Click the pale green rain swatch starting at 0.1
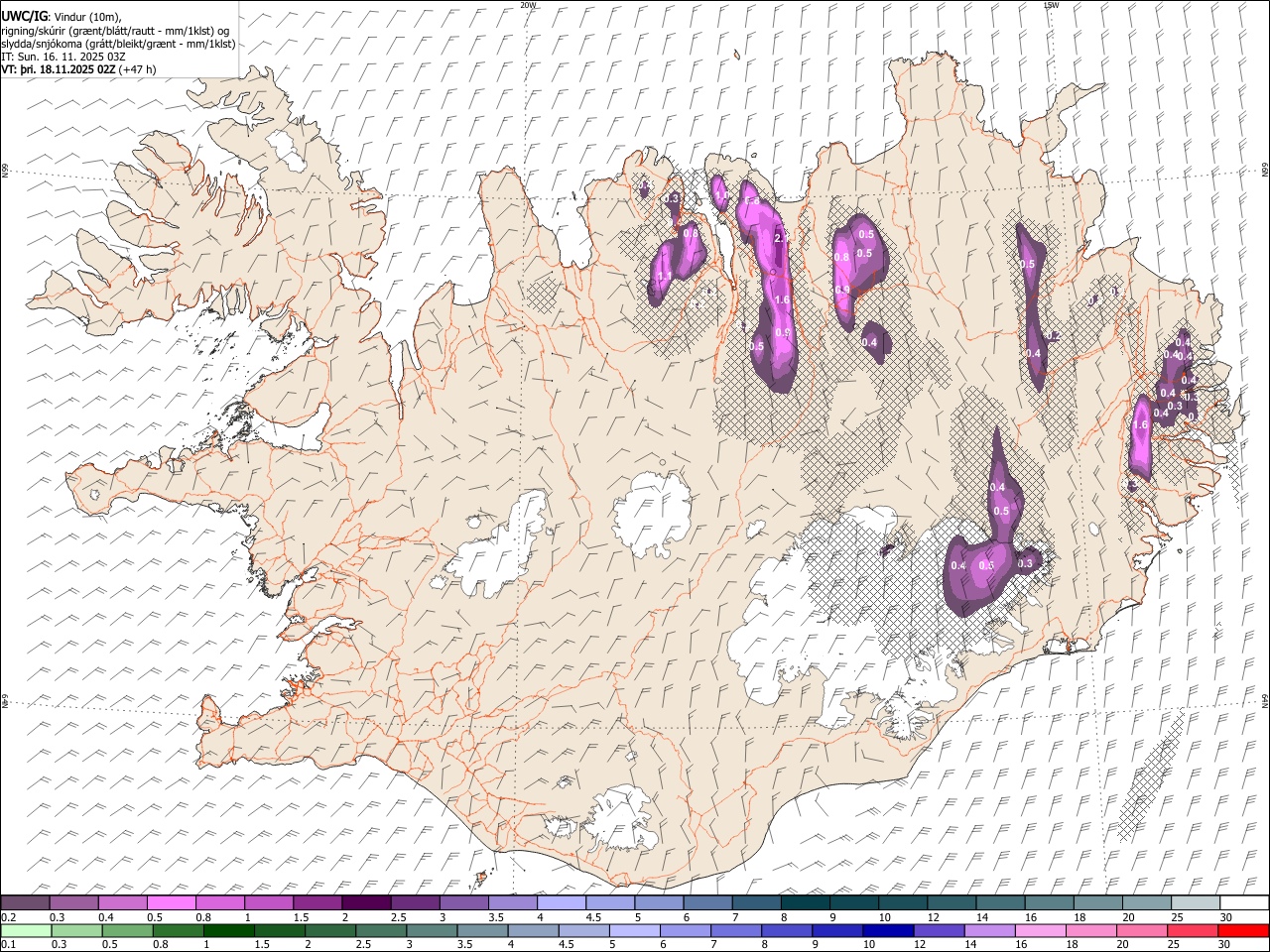The height and width of the screenshot is (952, 1270). [27, 930]
